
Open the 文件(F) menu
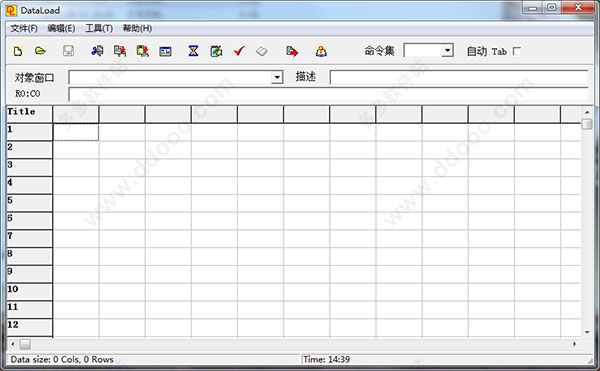[24, 28]
